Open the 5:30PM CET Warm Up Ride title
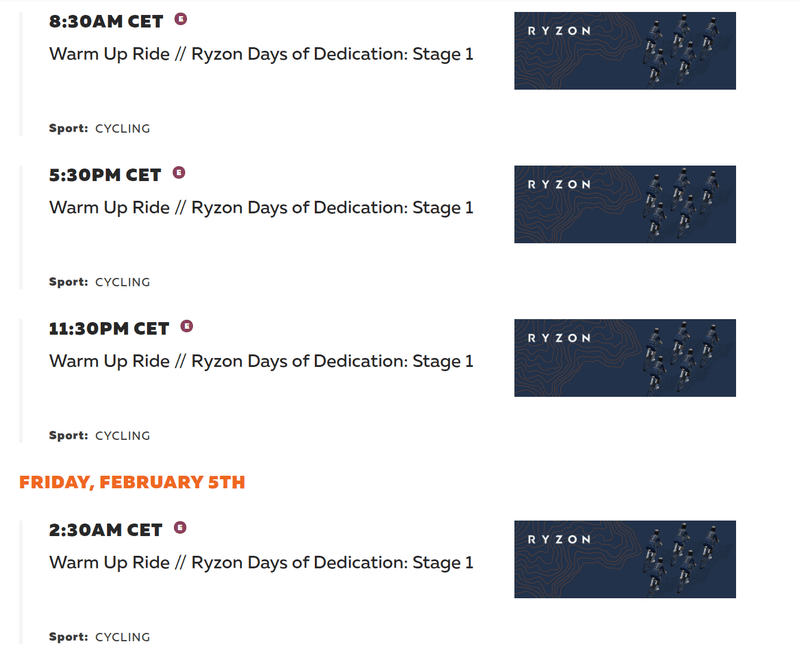Screen dimensions: 800x658 tap(261, 208)
